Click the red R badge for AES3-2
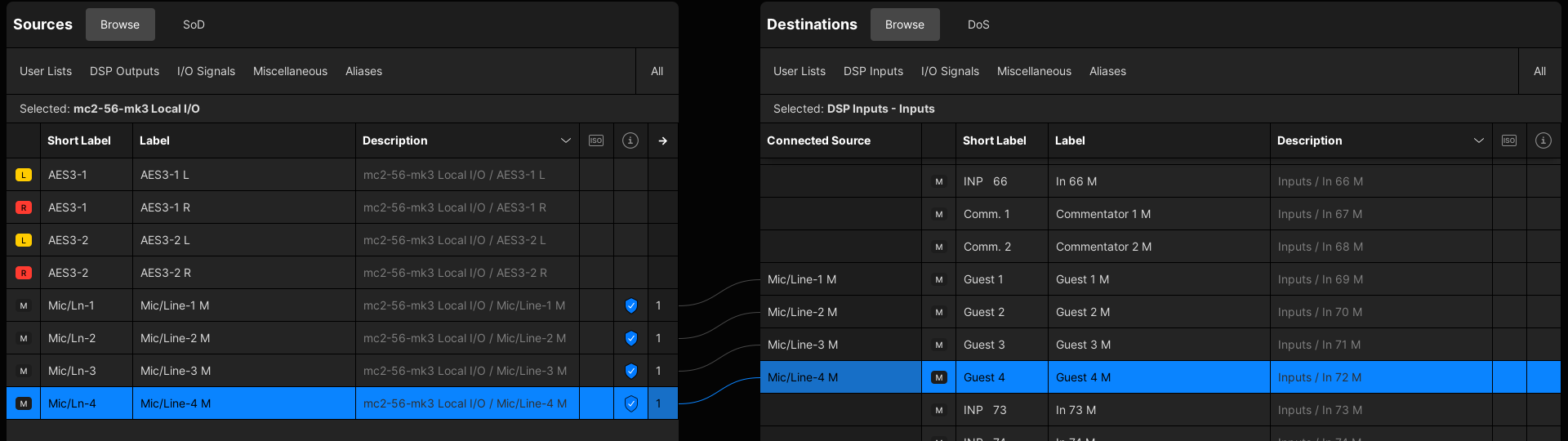This screenshot has width=1568, height=441. [x=24, y=273]
